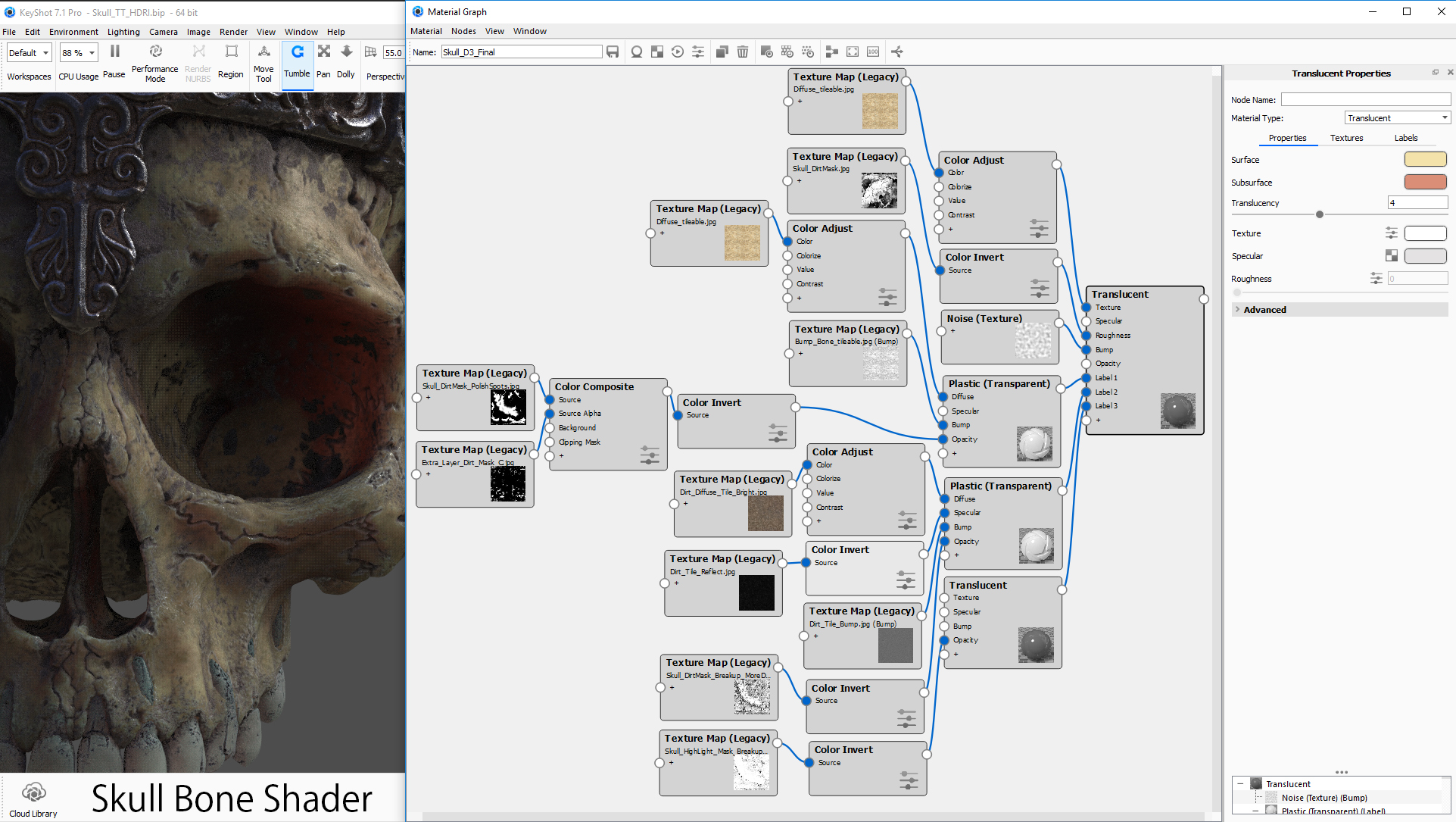
Task: Open the Material Type Translucent dropdown
Action: tap(1397, 117)
